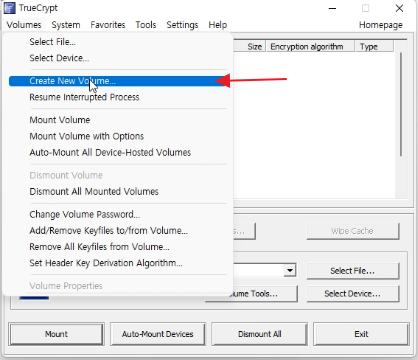Open Change Volume Password... entry
This screenshot has height=360, width=418.
[x=84, y=214]
